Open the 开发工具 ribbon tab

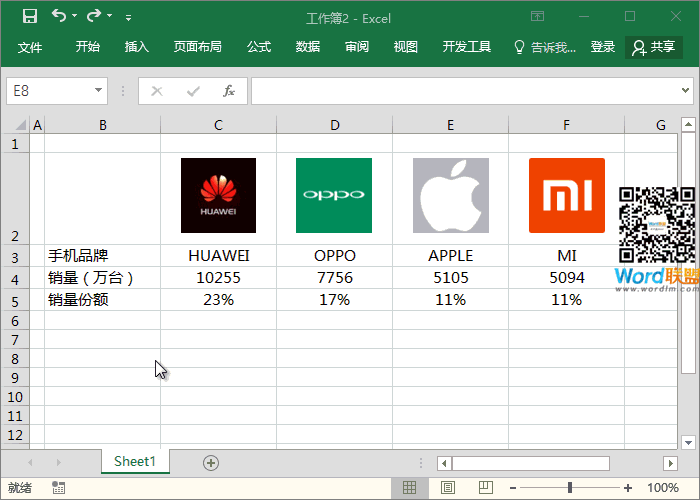(467, 46)
